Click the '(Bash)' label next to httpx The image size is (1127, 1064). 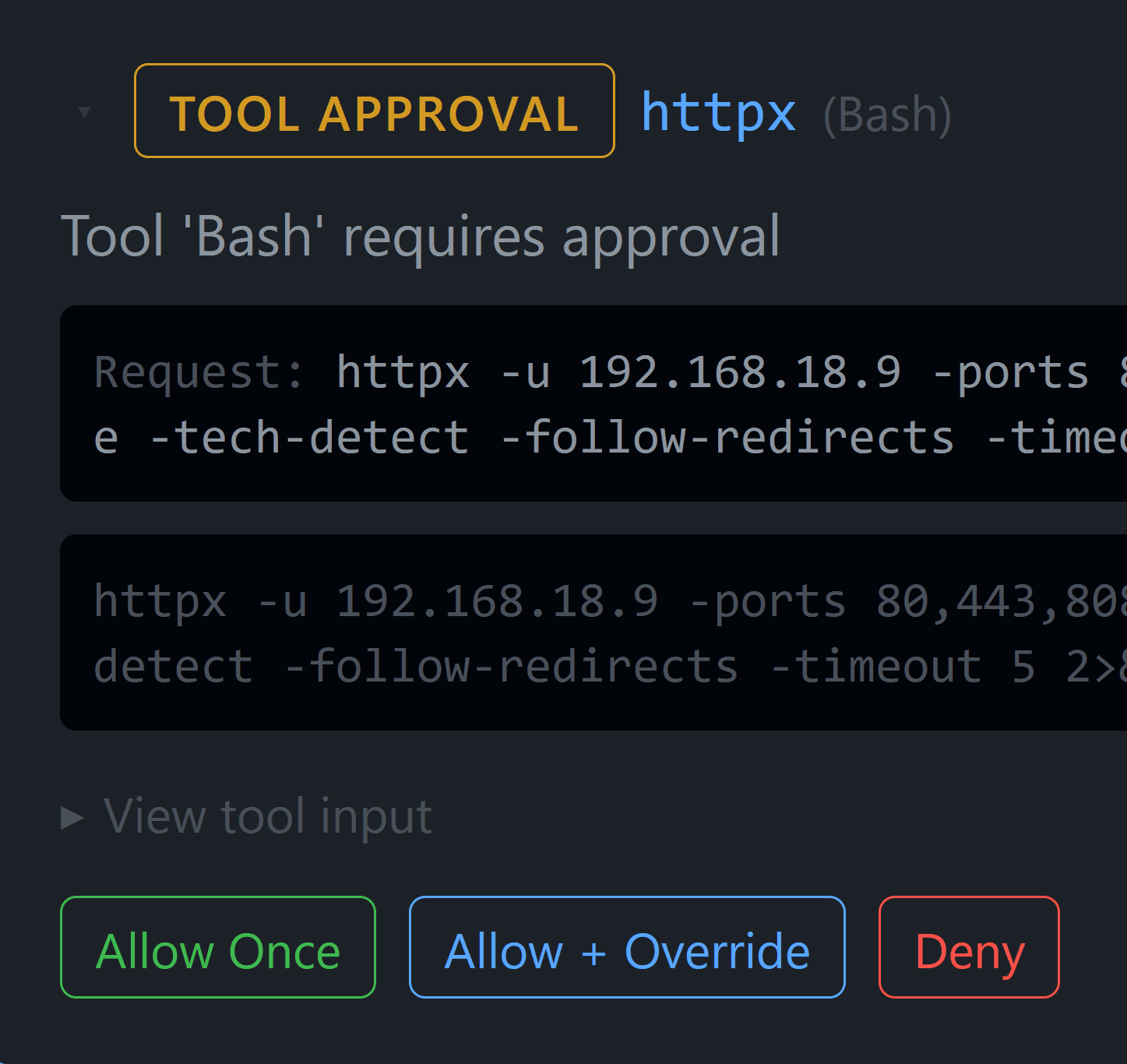[887, 115]
